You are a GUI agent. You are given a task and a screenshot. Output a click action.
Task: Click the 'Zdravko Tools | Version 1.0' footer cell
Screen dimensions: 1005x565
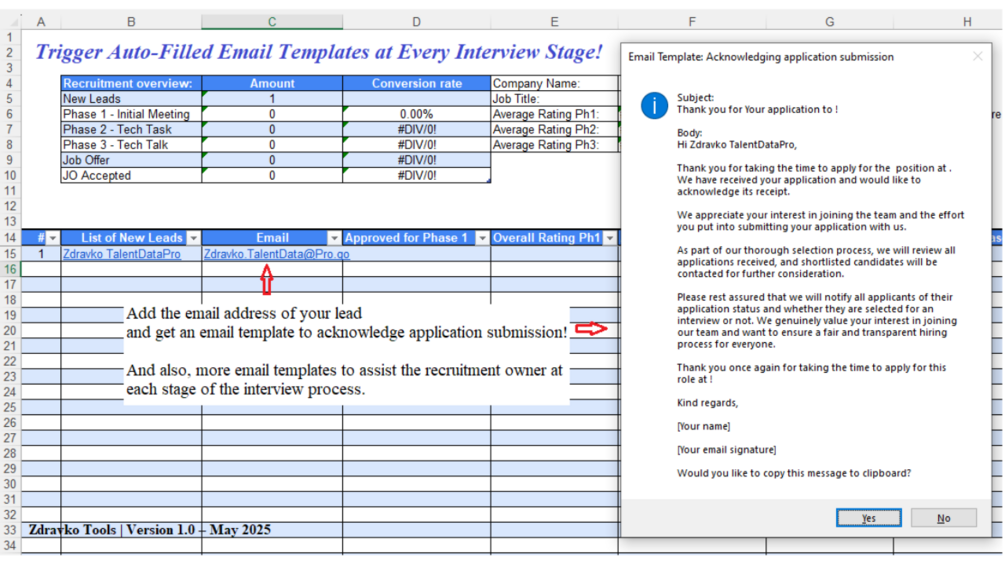point(149,530)
